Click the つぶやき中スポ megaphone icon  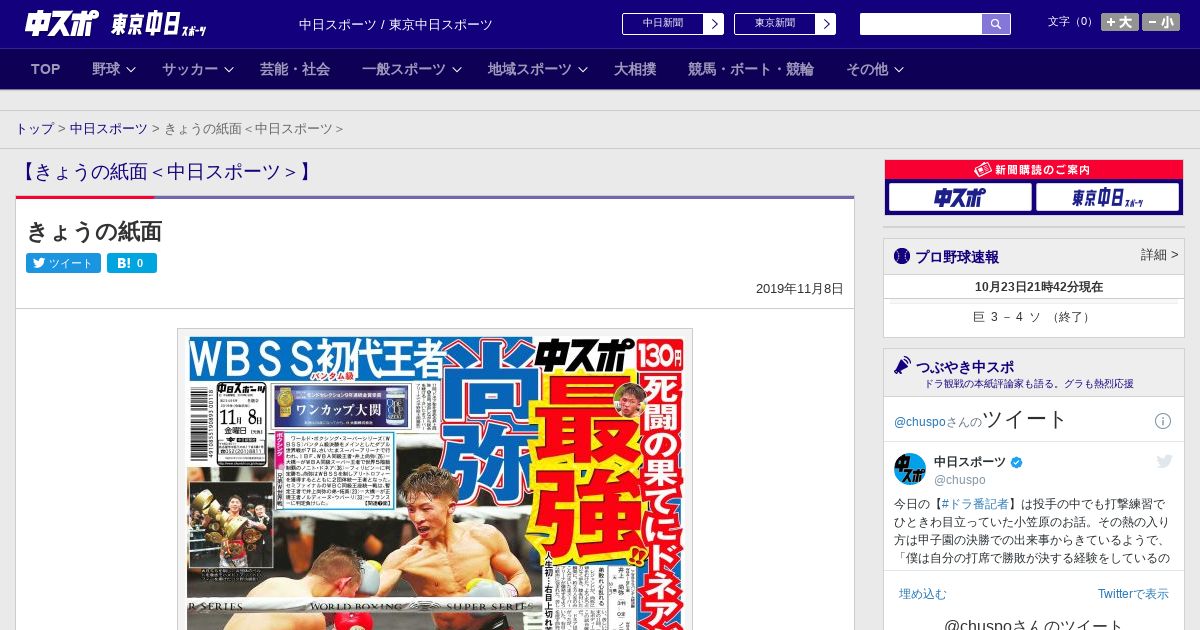902,365
